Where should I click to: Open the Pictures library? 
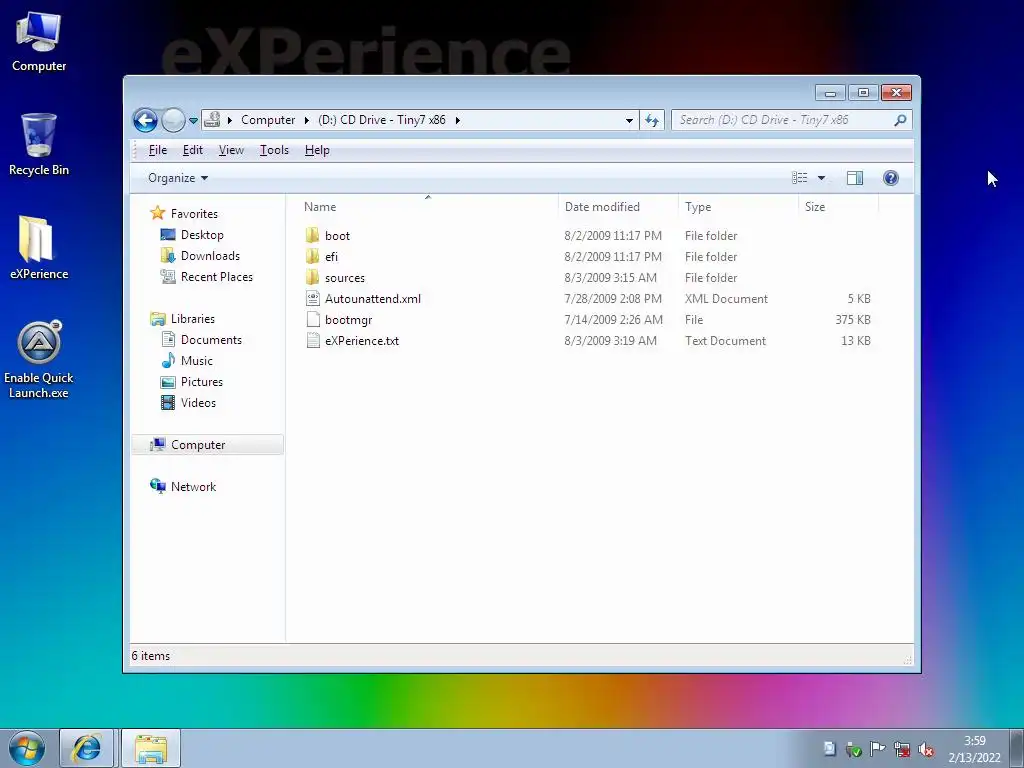pos(202,382)
